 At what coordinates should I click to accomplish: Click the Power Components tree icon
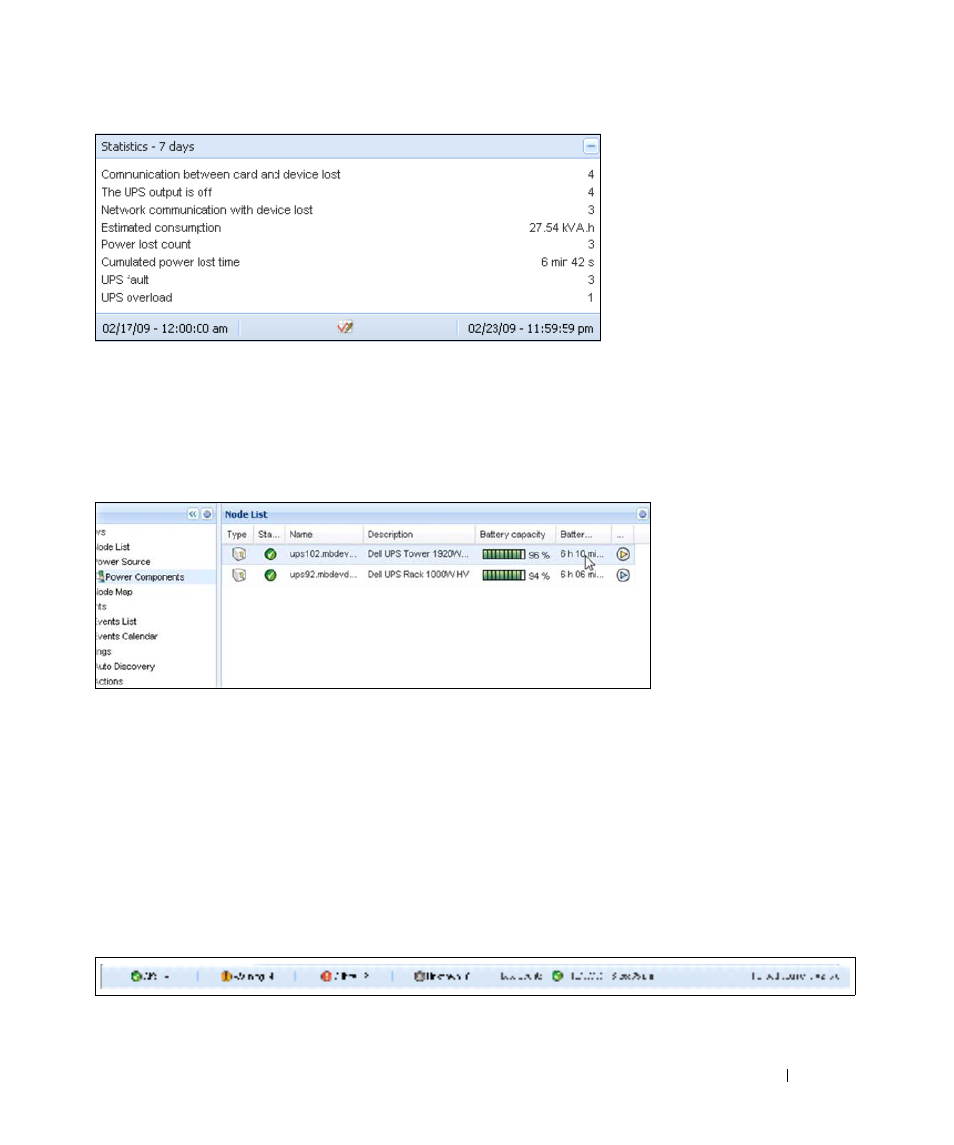pos(101,576)
